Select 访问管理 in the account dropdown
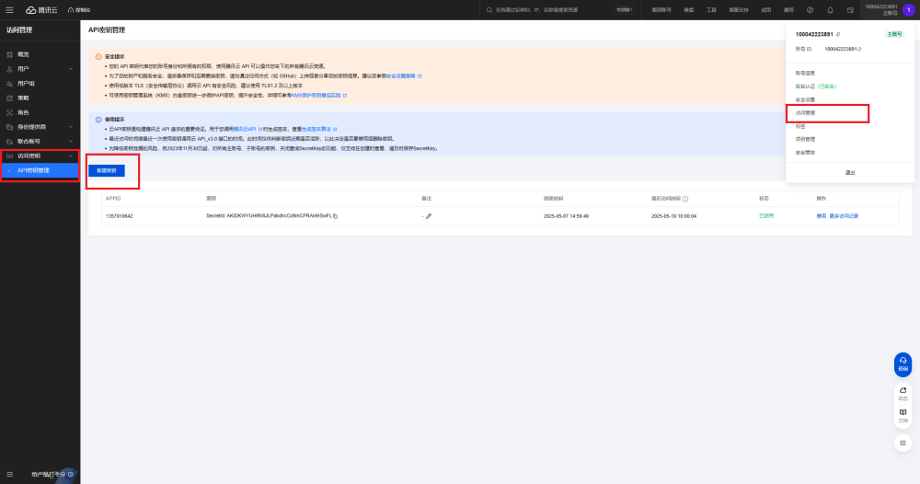The image size is (920, 484). [x=806, y=113]
